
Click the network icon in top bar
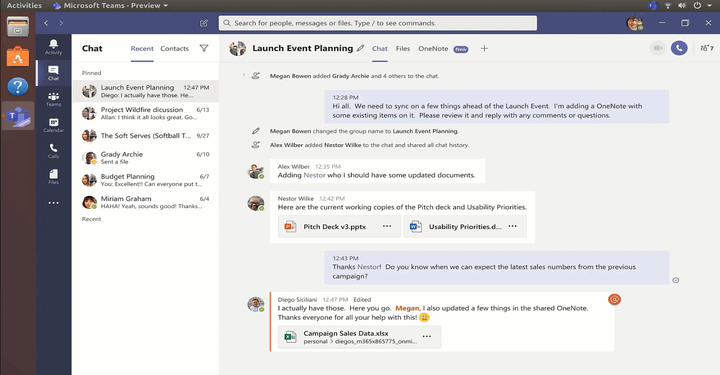(x=668, y=6)
